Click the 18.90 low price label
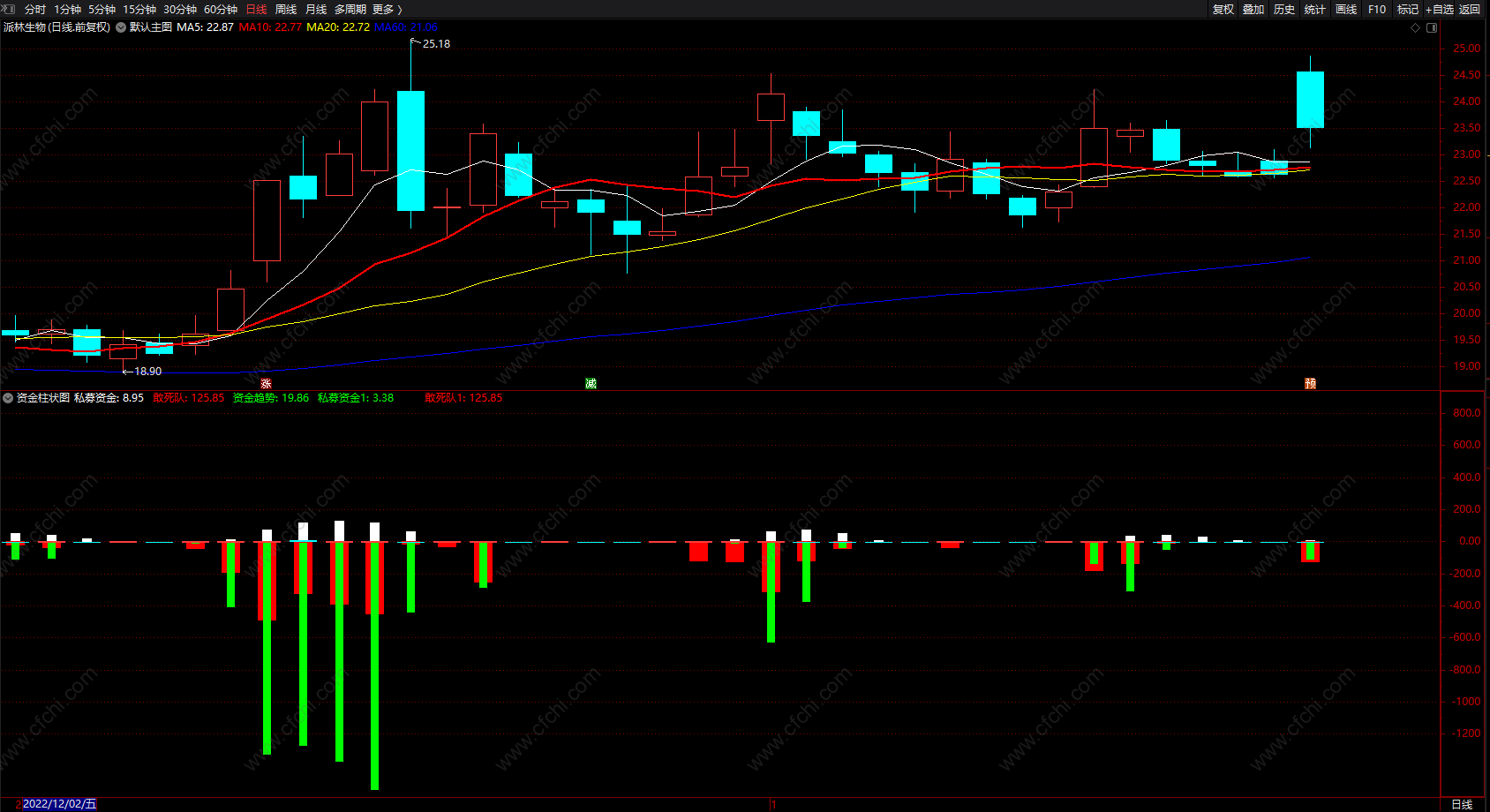 click(147, 372)
